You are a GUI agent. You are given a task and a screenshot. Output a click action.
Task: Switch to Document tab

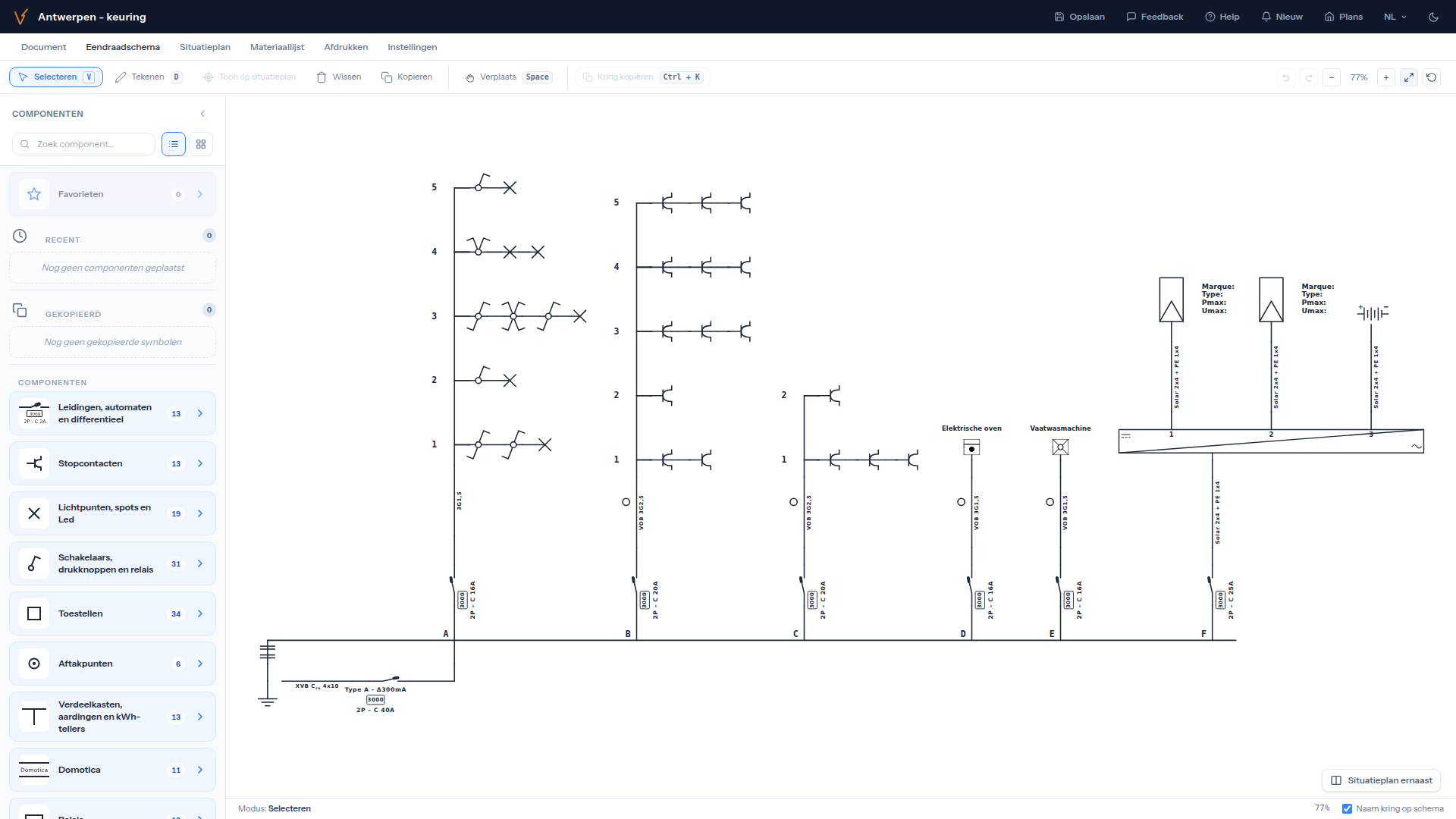click(43, 47)
